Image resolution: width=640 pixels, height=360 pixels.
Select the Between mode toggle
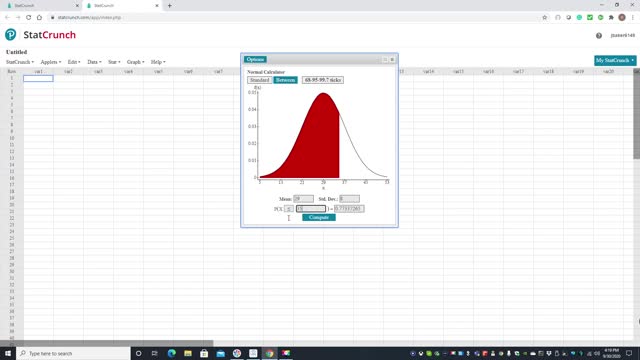(x=285, y=80)
